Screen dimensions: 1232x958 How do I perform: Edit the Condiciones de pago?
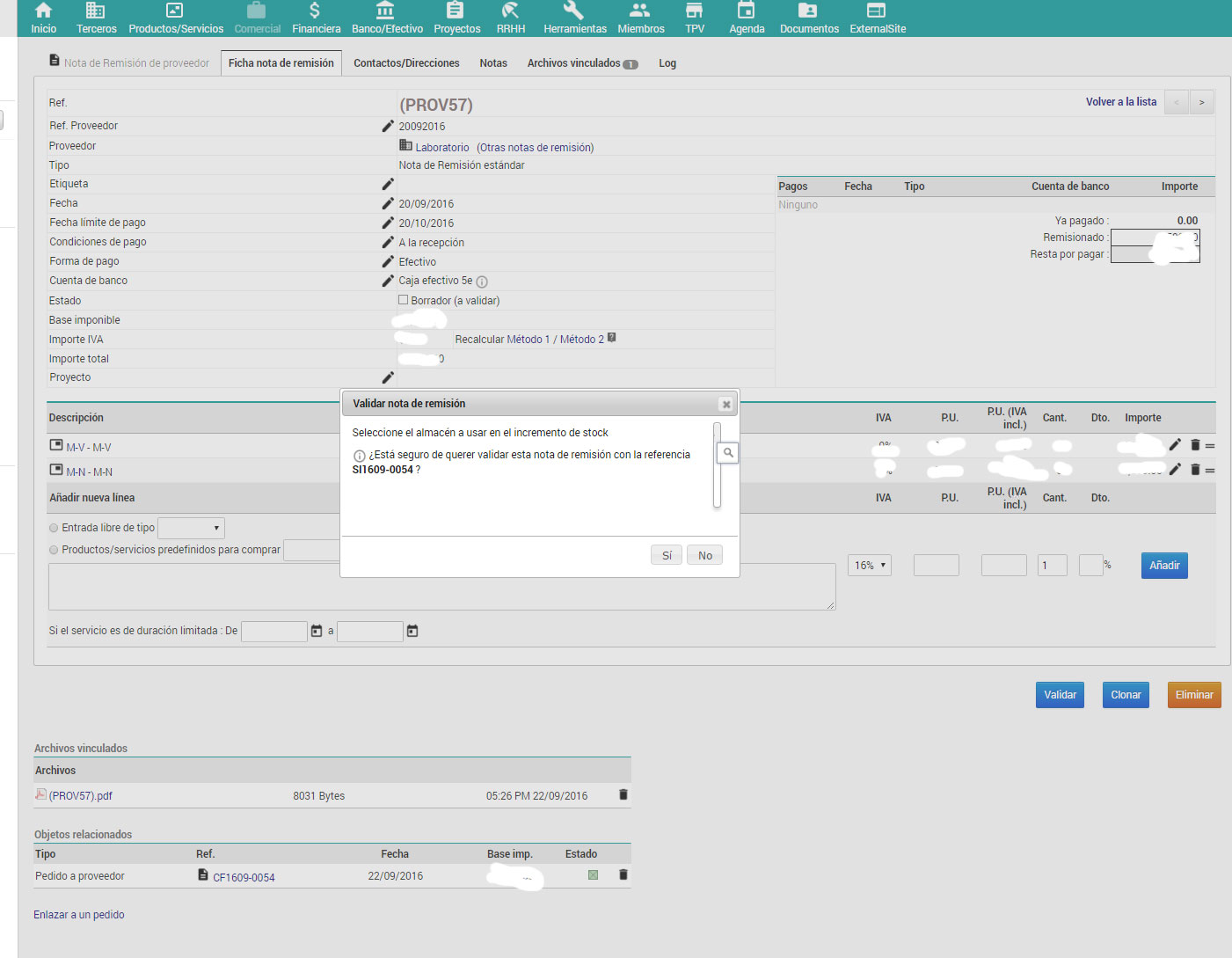click(x=388, y=242)
